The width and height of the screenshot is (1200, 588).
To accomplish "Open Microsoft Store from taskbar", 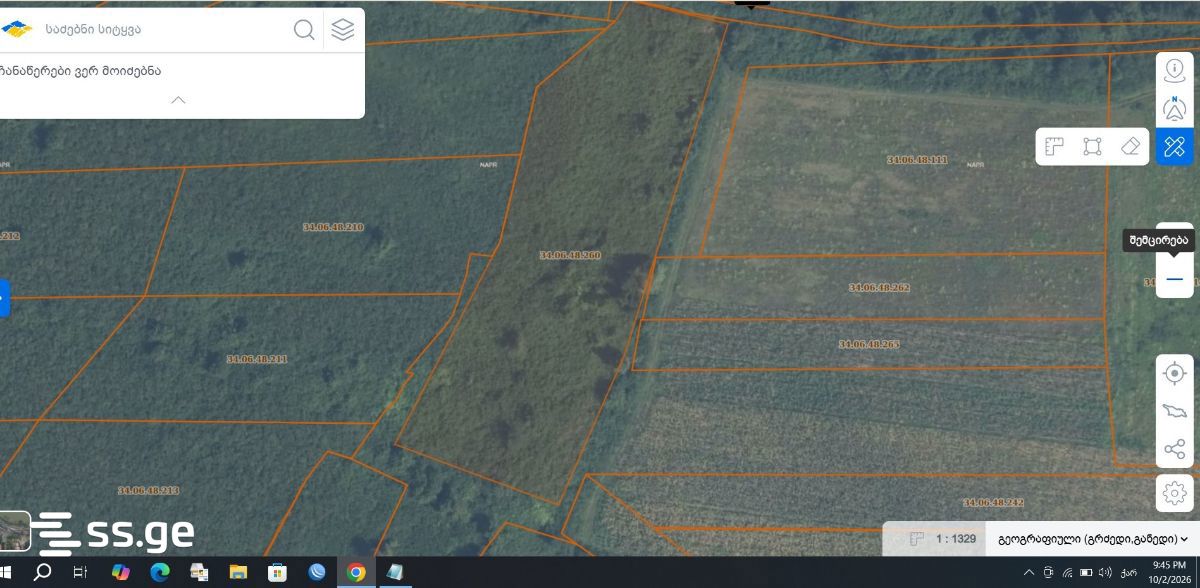I will coord(277,573).
